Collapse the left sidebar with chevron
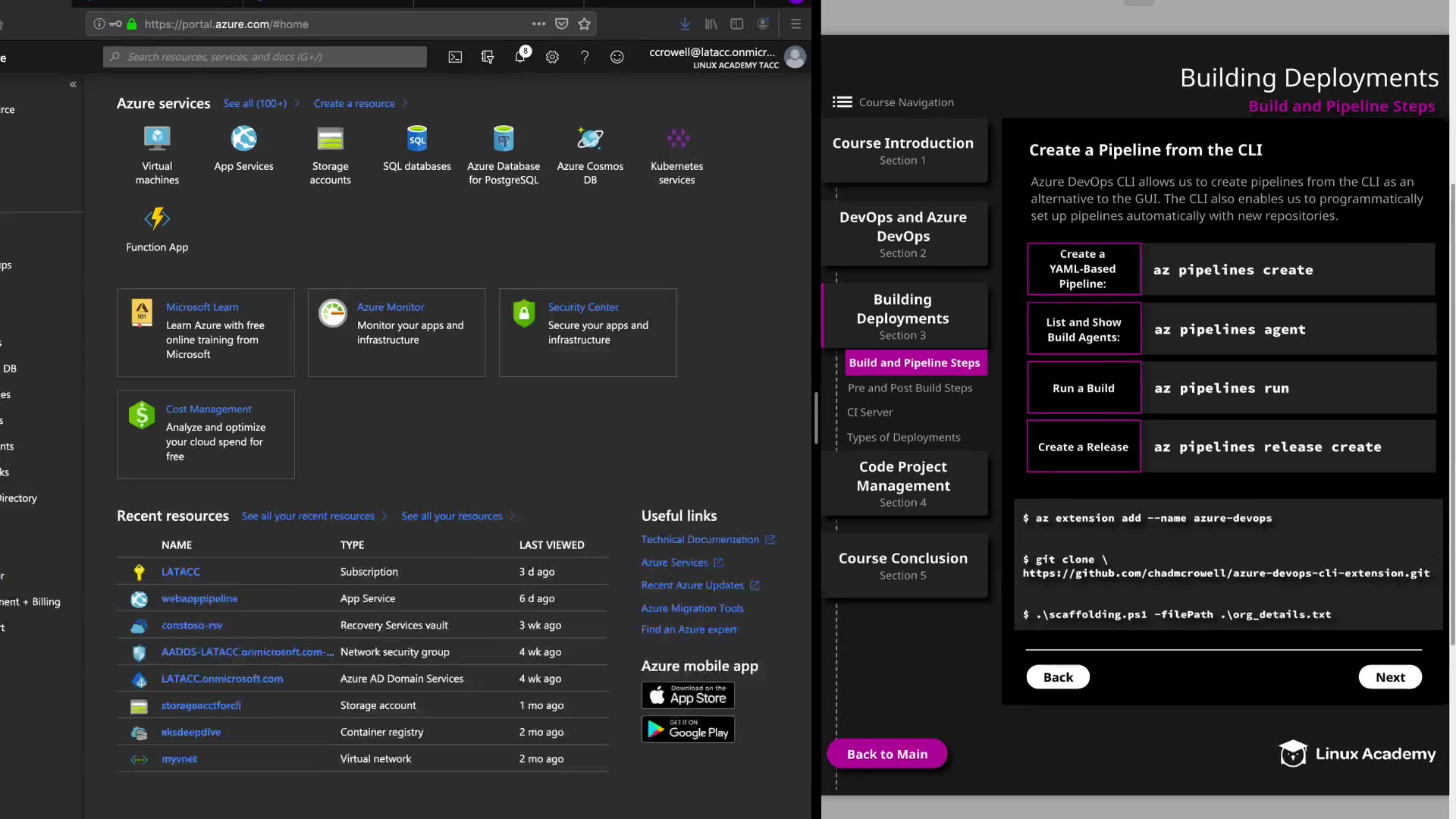The image size is (1456, 819). pos(73,84)
